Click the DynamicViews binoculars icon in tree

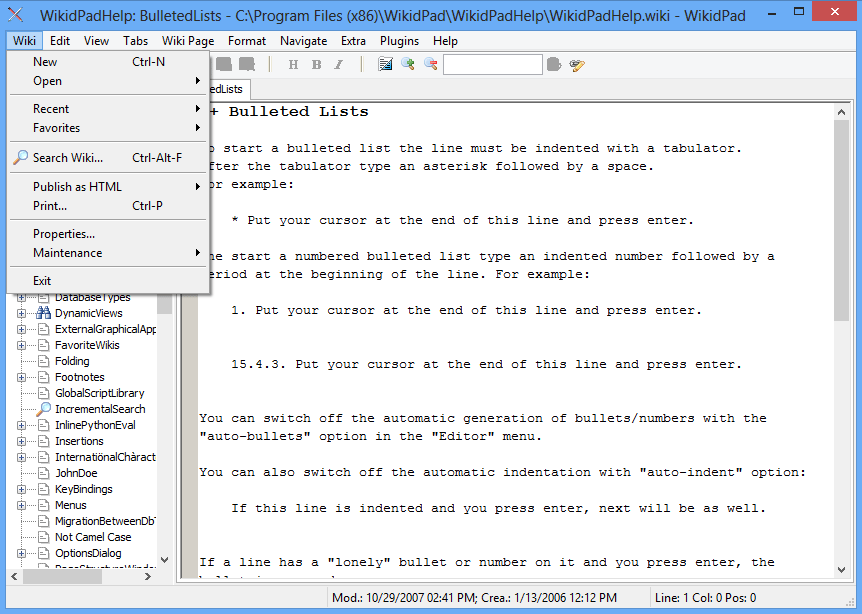pos(43,313)
